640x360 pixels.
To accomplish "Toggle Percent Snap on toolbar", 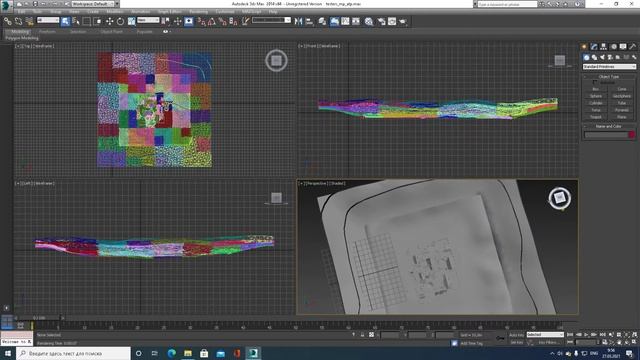I will pyautogui.click(x=222, y=21).
